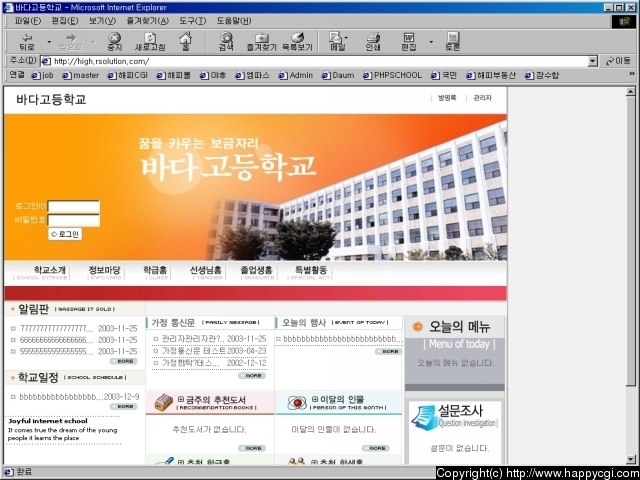The width and height of the screenshot is (640, 480).
Task: Click the Edit (편집) toolbar icon
Action: tap(409, 42)
